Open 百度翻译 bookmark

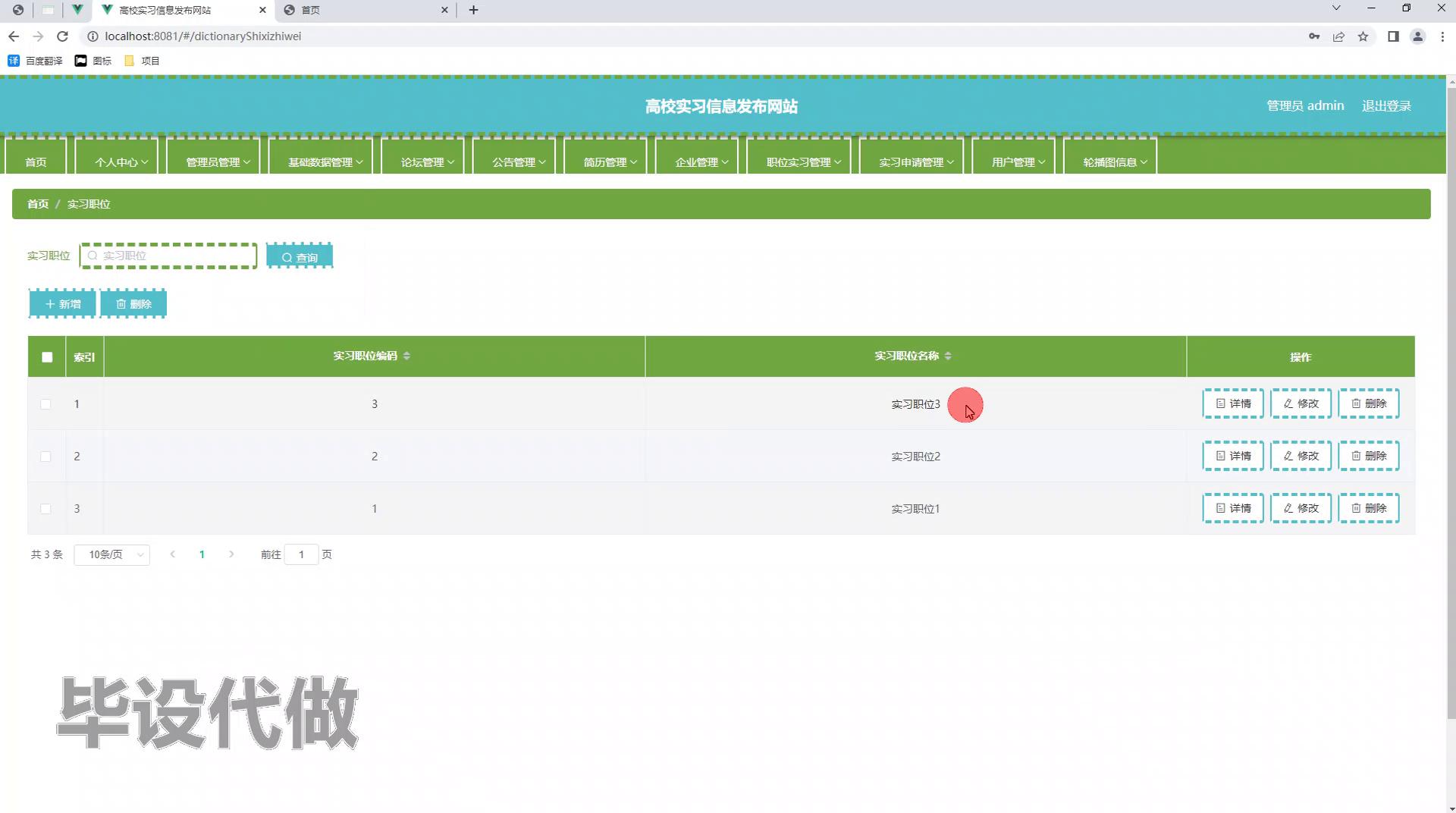point(35,61)
